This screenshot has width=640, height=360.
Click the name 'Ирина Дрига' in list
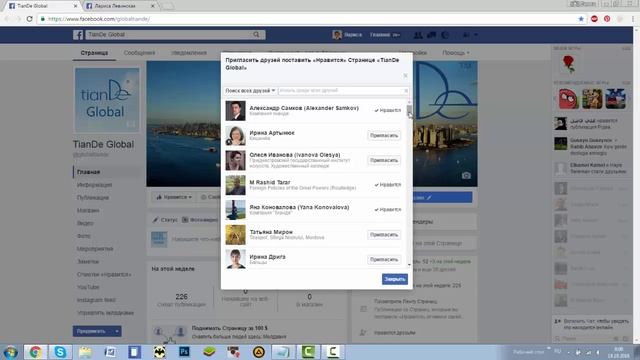(x=267, y=257)
